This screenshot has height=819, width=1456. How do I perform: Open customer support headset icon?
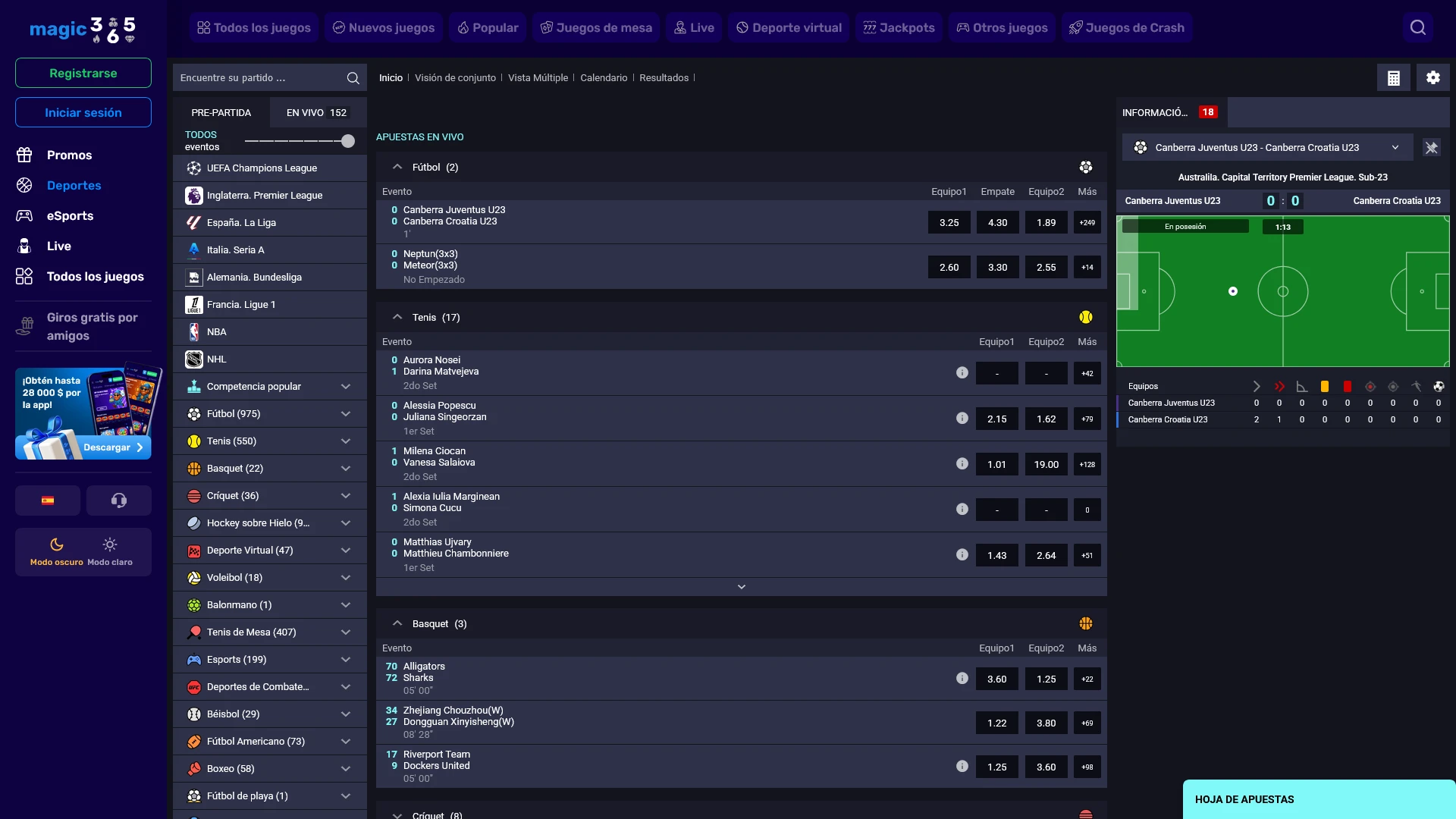coord(119,500)
